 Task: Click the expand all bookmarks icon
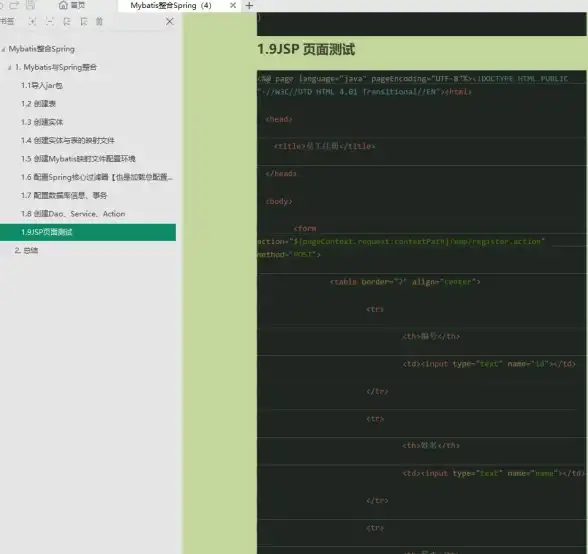[33, 22]
